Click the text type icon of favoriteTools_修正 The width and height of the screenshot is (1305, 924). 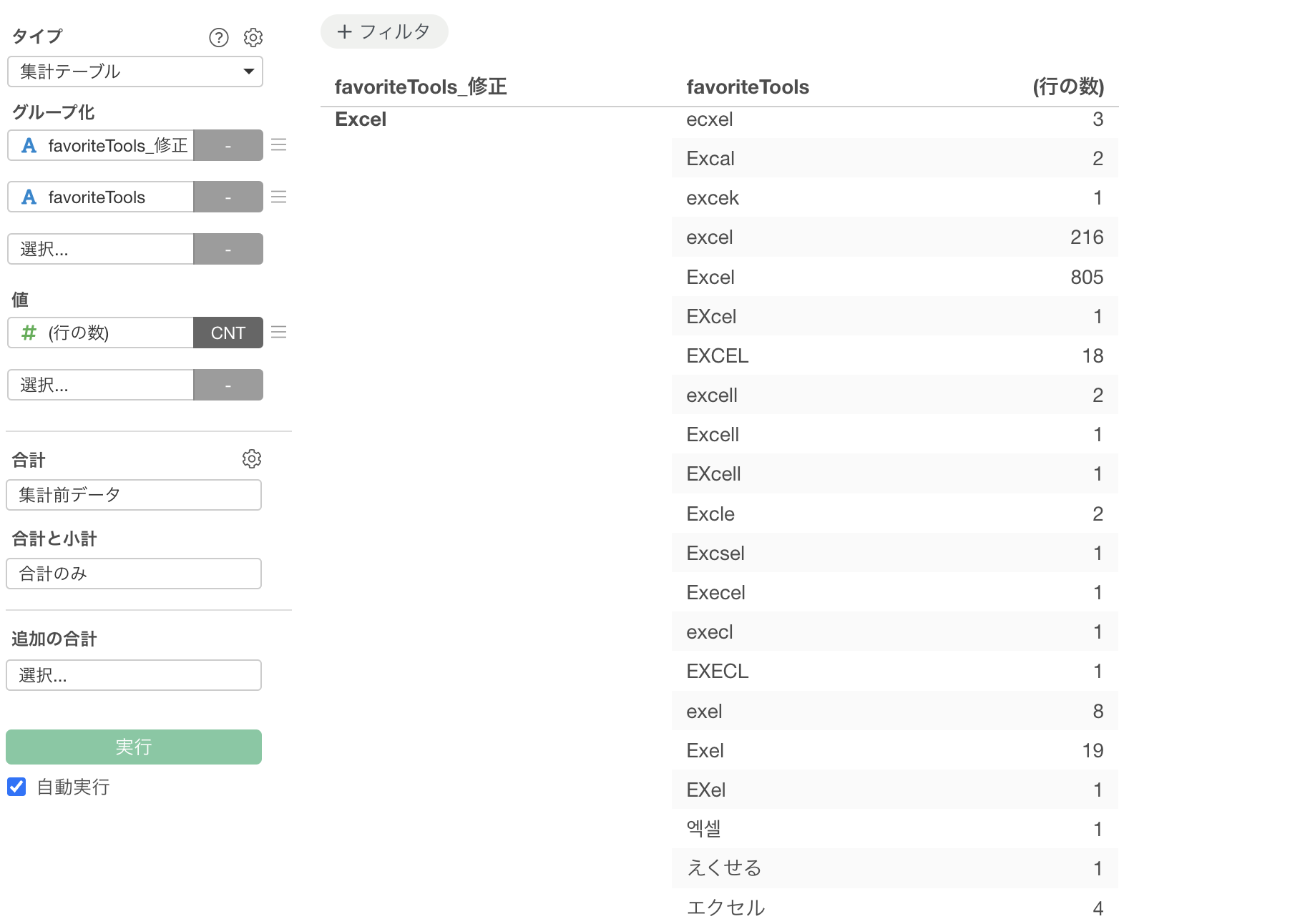pyautogui.click(x=29, y=146)
